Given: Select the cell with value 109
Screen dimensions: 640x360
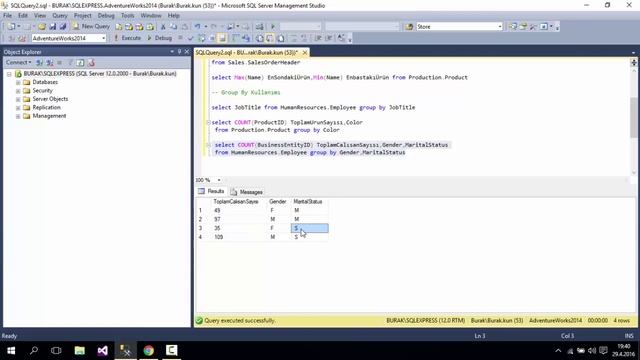Looking at the screenshot, I should pos(239,237).
